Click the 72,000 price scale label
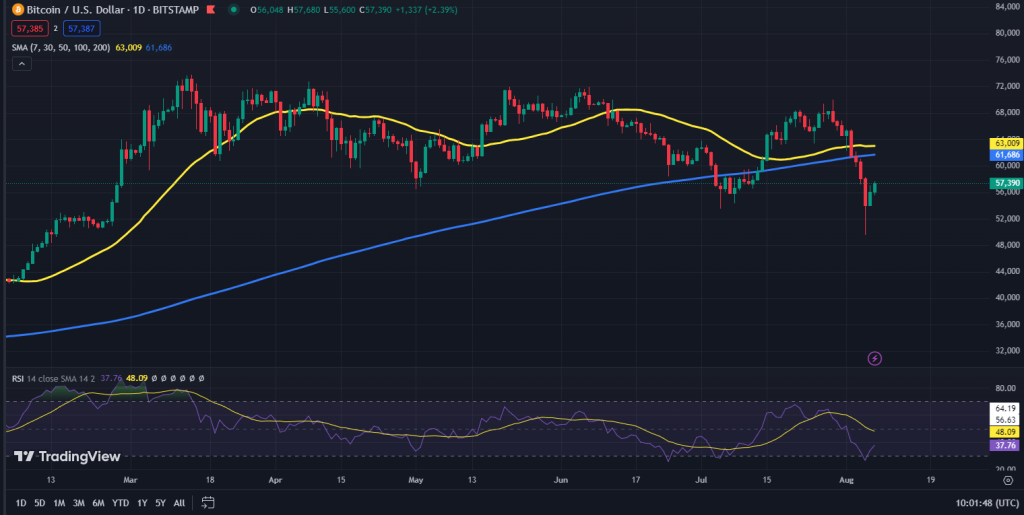The width and height of the screenshot is (1024, 515). click(x=1008, y=86)
